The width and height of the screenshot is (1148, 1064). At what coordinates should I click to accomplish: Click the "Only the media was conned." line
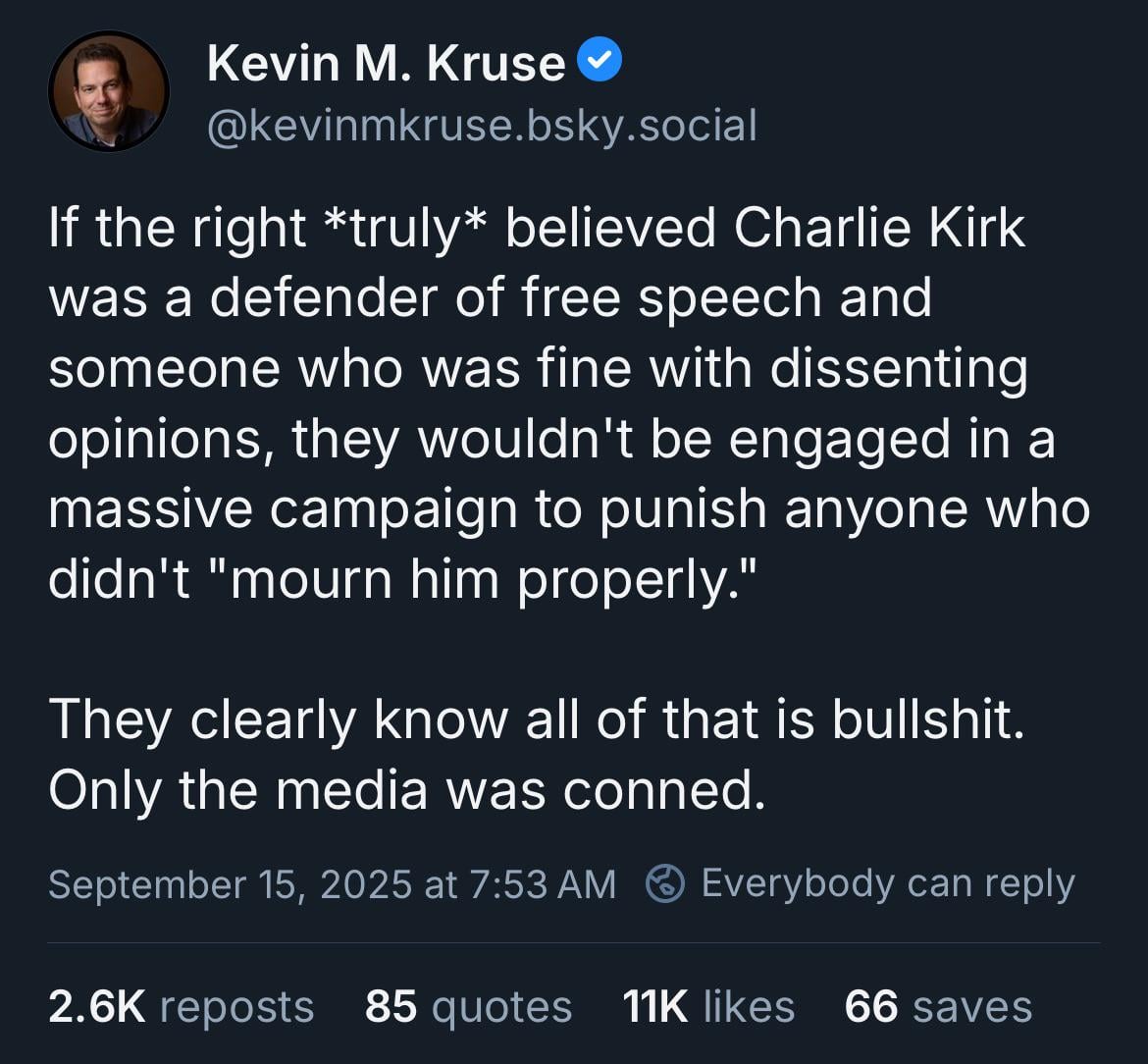407,791
